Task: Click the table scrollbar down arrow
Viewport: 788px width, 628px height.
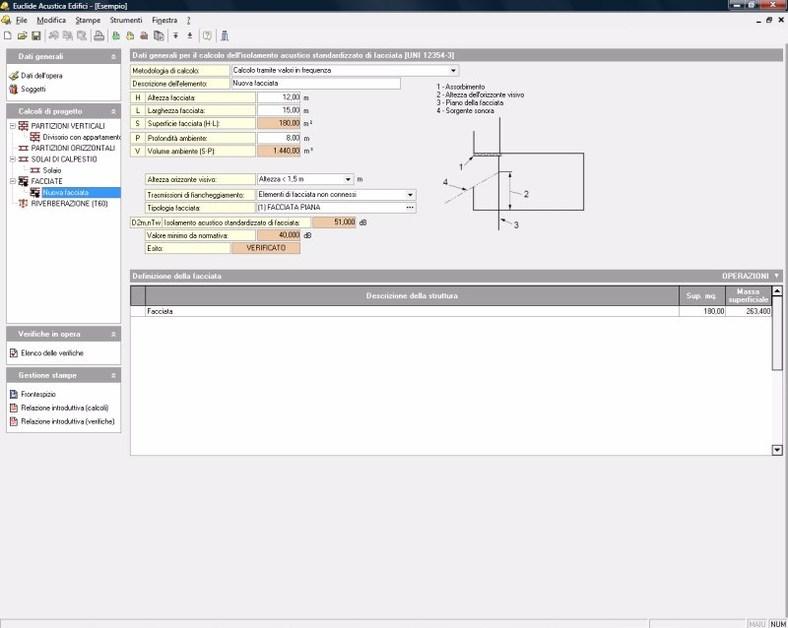Action: pyautogui.click(x=777, y=450)
